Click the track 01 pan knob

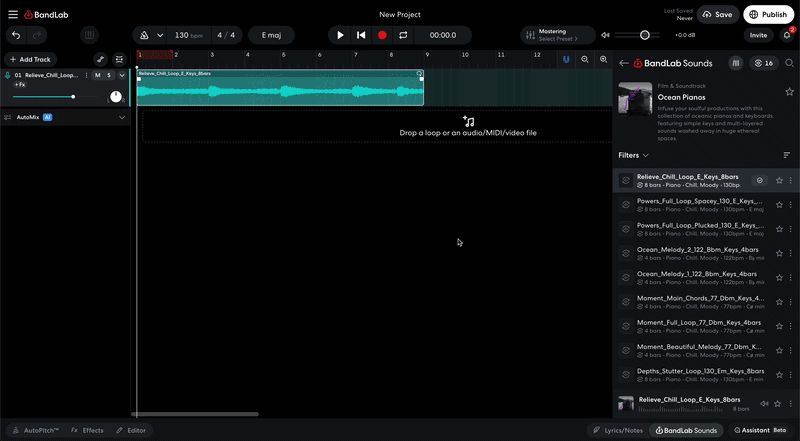tap(116, 96)
